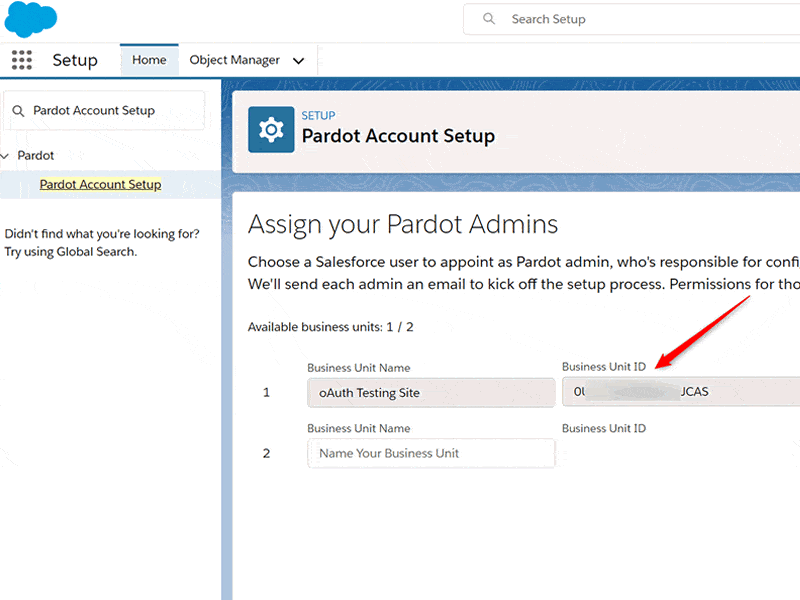The height and width of the screenshot is (600, 800).
Task: Open the Pardot Account Setup sidebar link
Action: (101, 184)
